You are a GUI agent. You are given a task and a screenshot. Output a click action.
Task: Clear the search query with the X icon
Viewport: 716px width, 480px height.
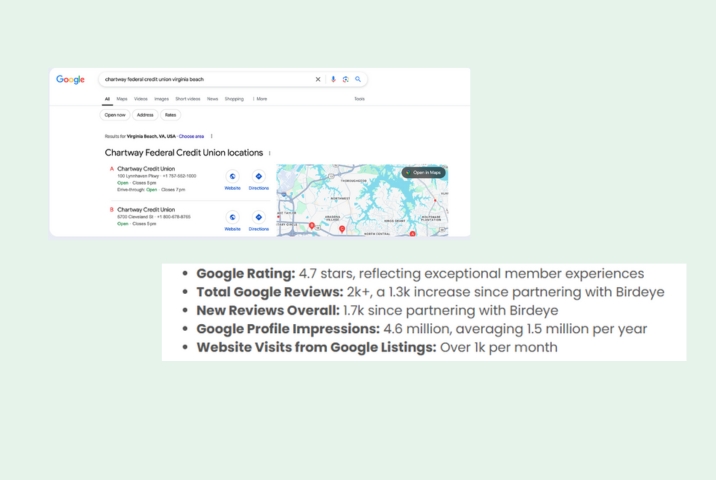pyautogui.click(x=318, y=79)
